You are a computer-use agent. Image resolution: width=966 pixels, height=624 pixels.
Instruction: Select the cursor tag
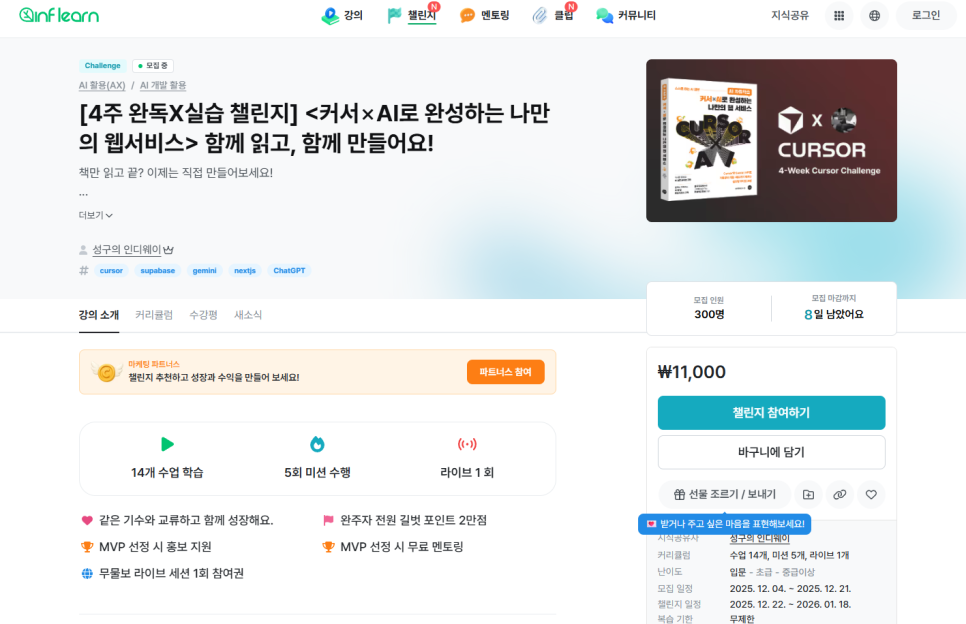[x=111, y=270]
